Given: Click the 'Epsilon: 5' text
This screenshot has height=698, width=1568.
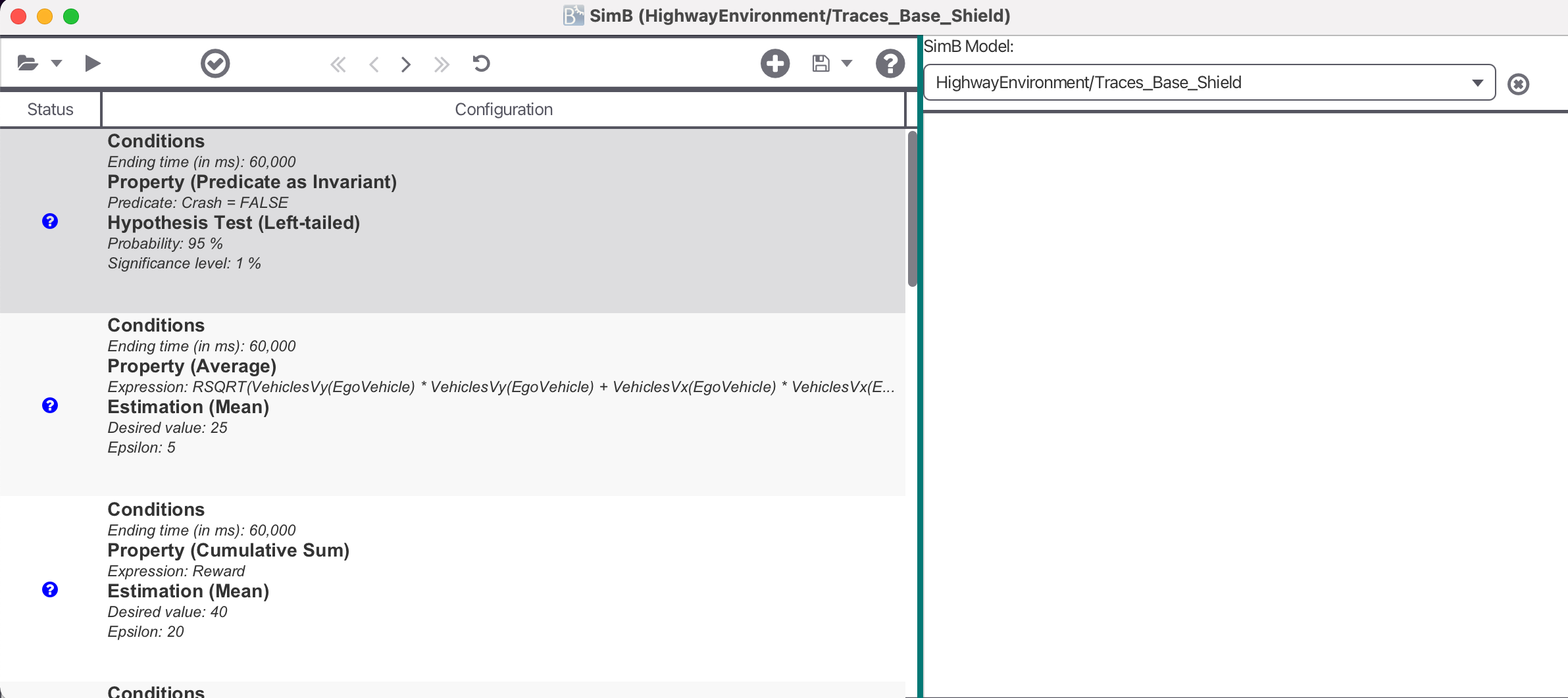Looking at the screenshot, I should tap(141, 447).
